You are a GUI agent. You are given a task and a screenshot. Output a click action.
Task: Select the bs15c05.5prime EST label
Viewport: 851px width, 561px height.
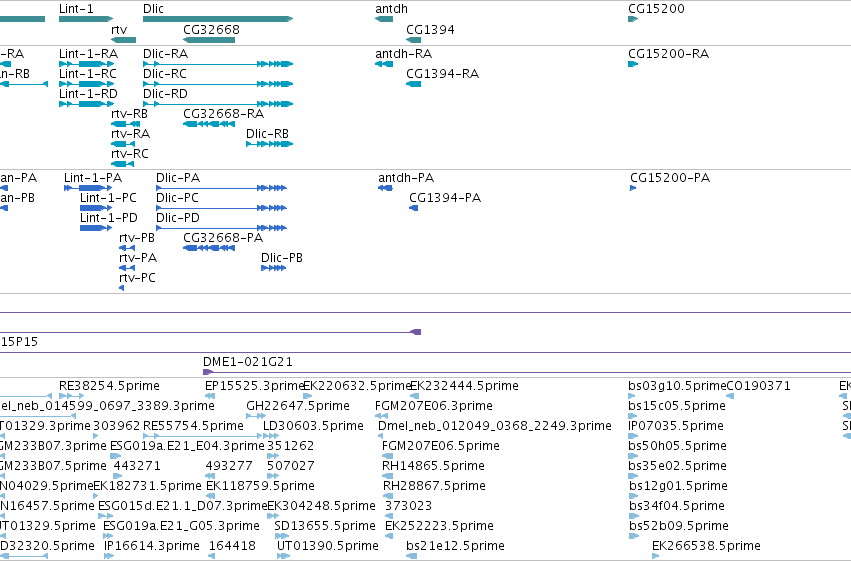(x=677, y=406)
